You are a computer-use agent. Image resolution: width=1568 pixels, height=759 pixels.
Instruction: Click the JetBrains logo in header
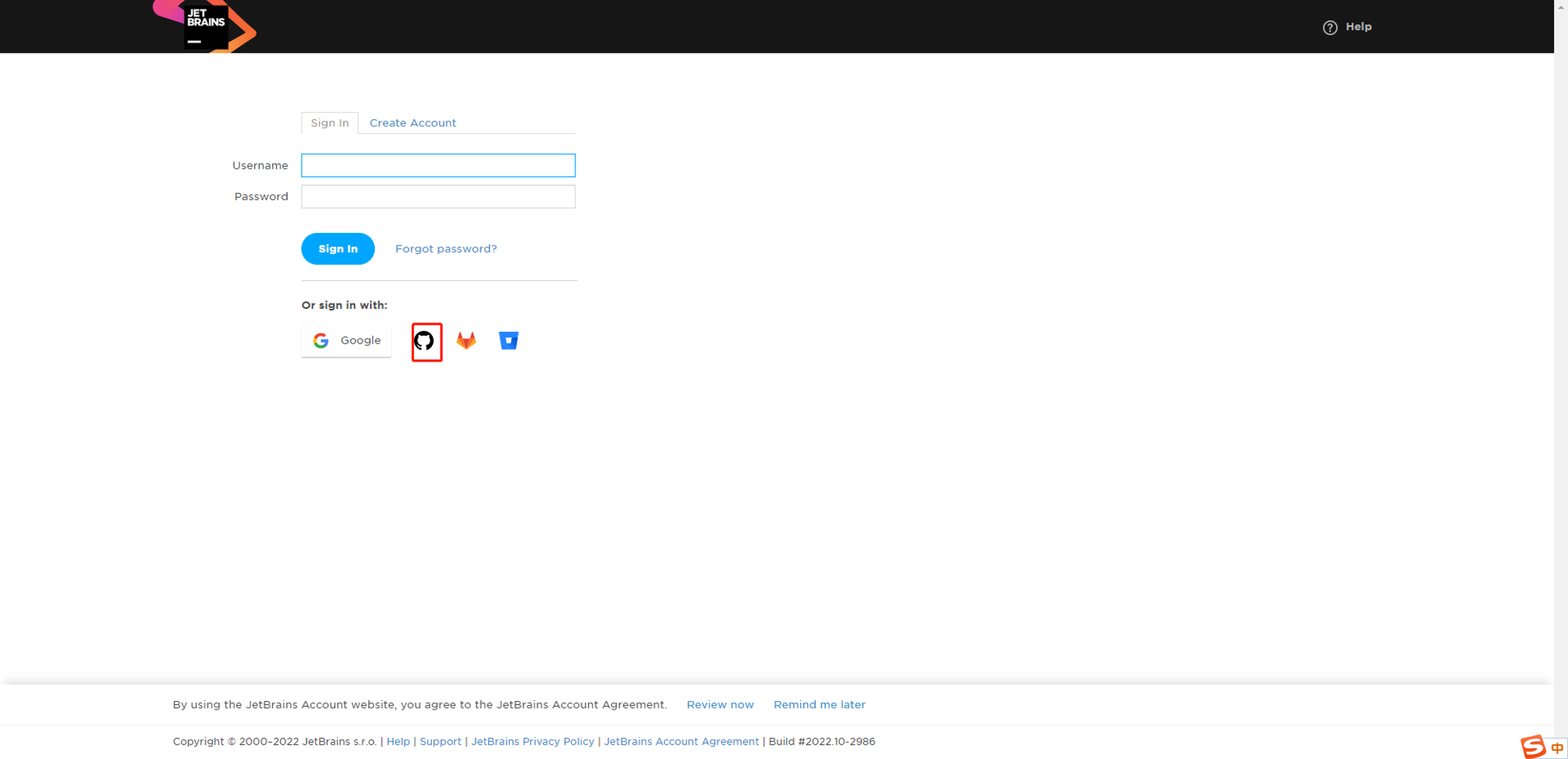click(205, 26)
